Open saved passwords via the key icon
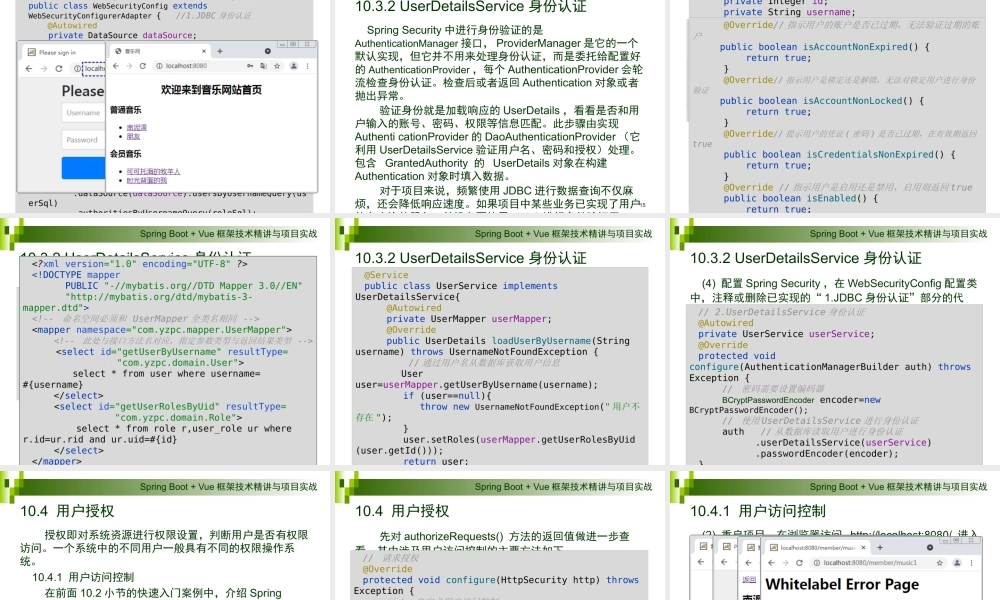 251,65
